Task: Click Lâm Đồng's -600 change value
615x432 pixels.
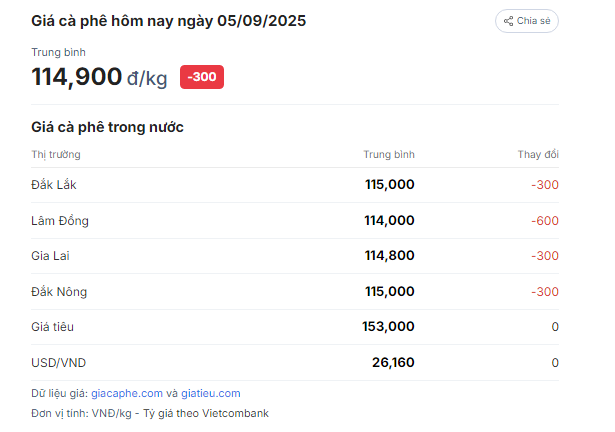Action: tap(545, 221)
